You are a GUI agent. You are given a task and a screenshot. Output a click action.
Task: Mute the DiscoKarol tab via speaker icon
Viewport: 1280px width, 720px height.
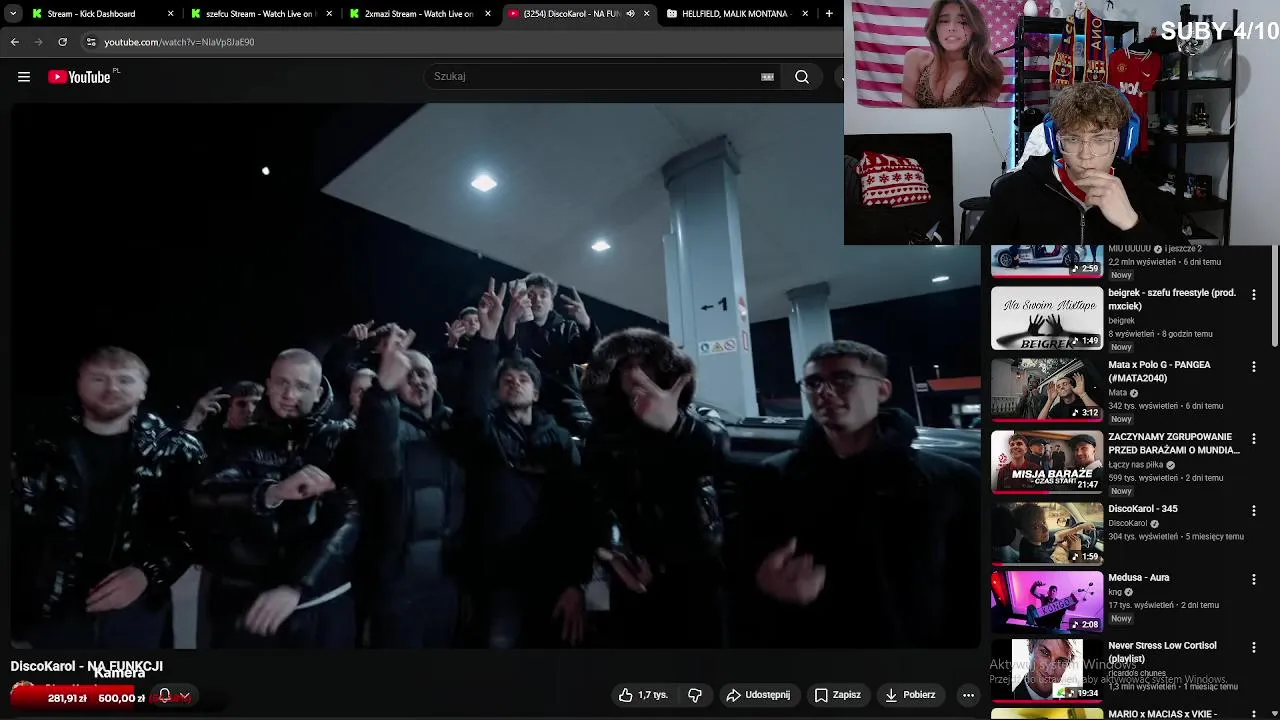click(630, 14)
